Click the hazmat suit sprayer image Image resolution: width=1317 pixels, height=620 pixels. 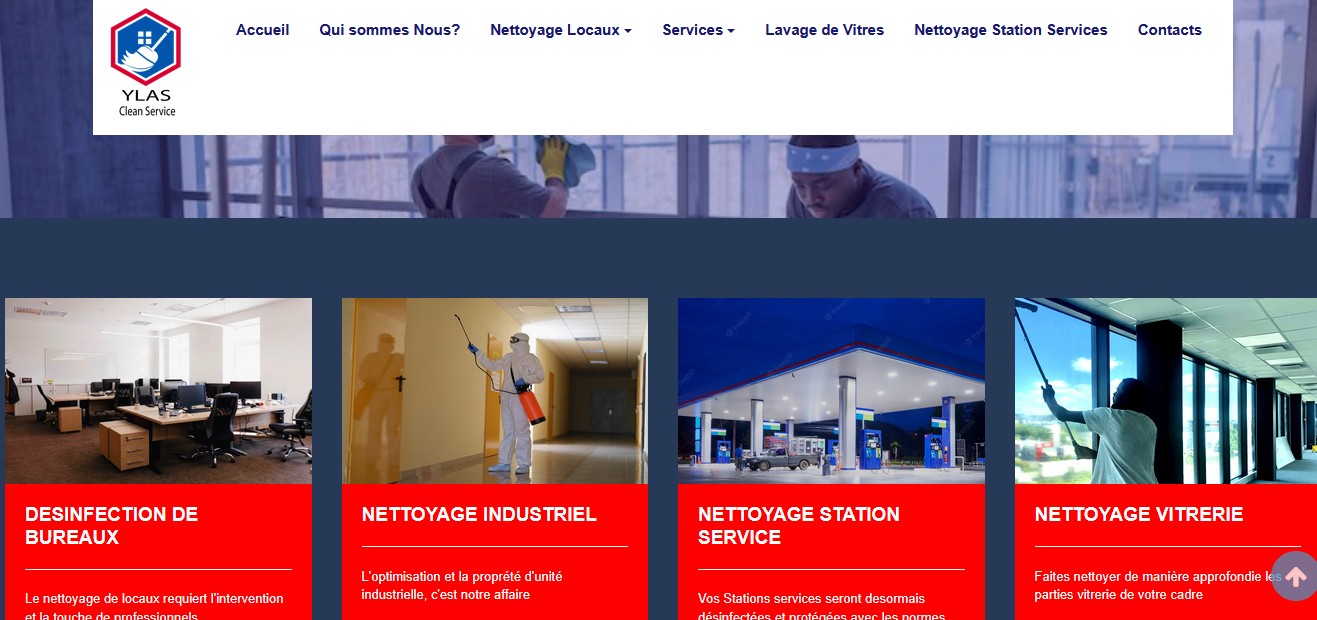[495, 391]
